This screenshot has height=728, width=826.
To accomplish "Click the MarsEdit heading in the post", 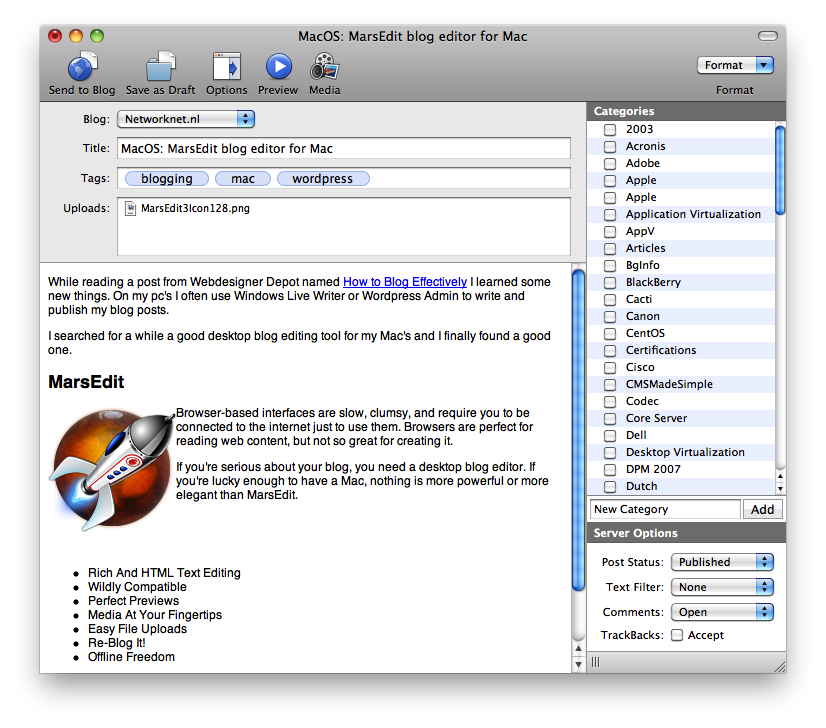I will (86, 382).
